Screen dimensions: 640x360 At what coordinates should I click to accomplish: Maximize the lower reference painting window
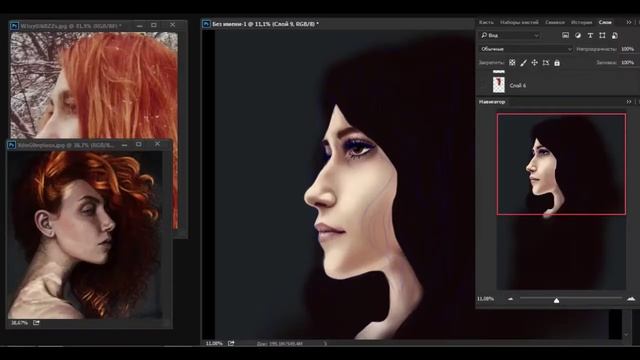tap(139, 144)
